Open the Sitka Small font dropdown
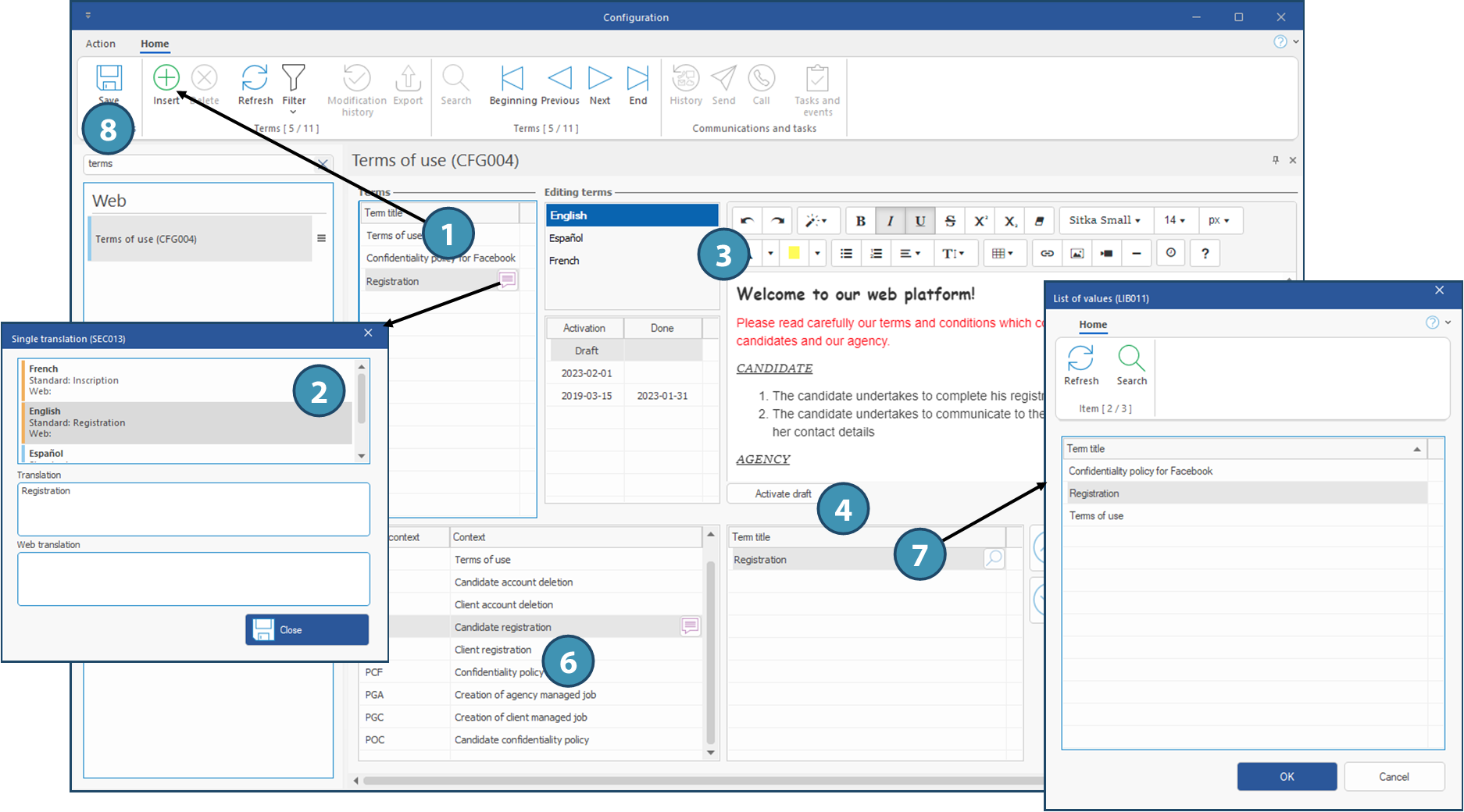The width and height of the screenshot is (1464, 812). coord(1104,221)
